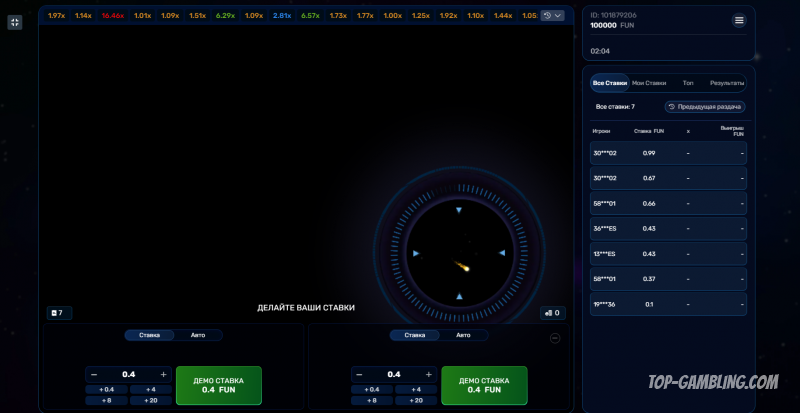Image resolution: width=800 pixels, height=413 pixels.
Task: Click the fullscreen toggle icon at top left
Action: [x=15, y=22]
